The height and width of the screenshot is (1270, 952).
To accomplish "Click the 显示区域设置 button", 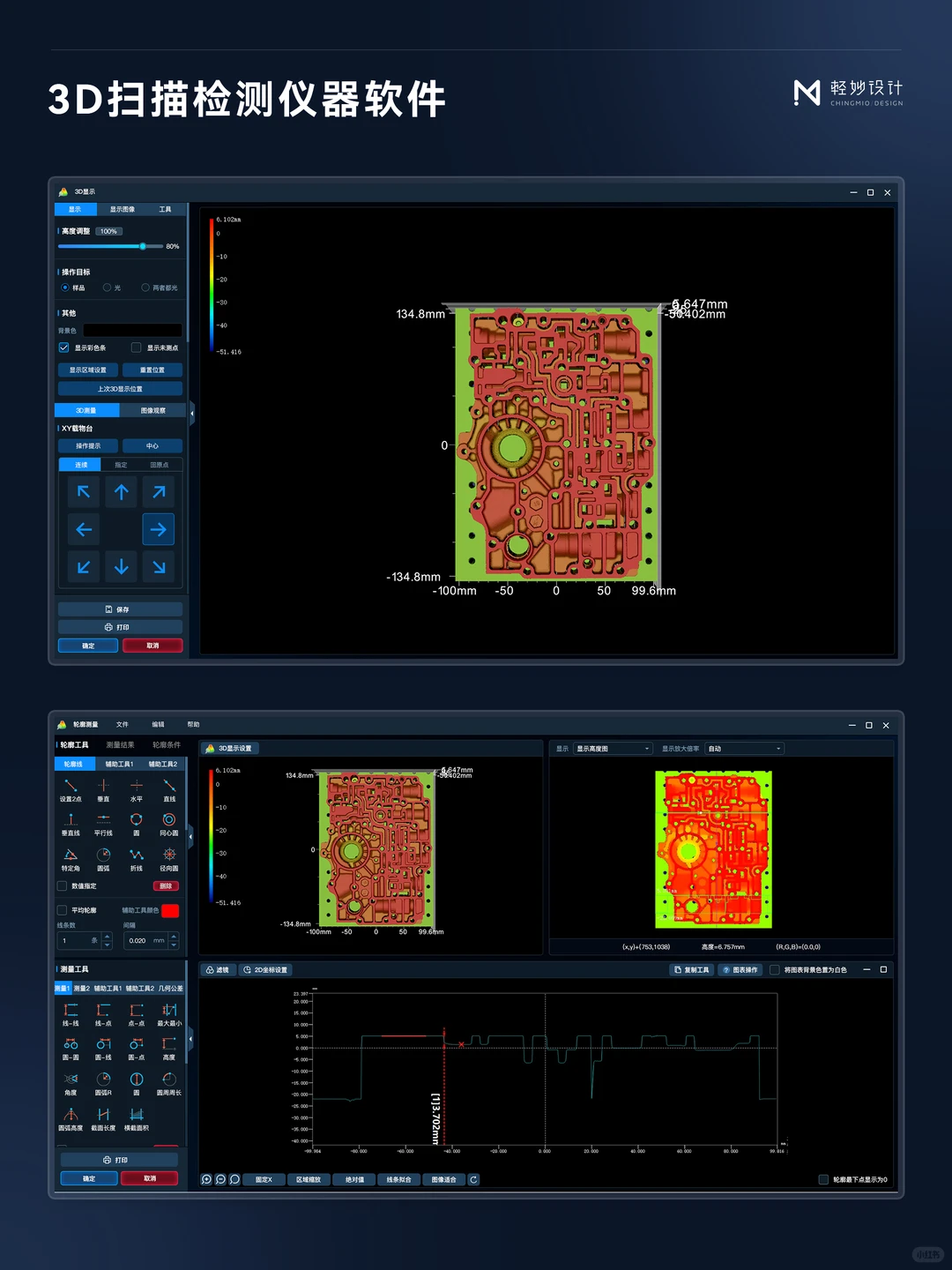I will click(88, 370).
